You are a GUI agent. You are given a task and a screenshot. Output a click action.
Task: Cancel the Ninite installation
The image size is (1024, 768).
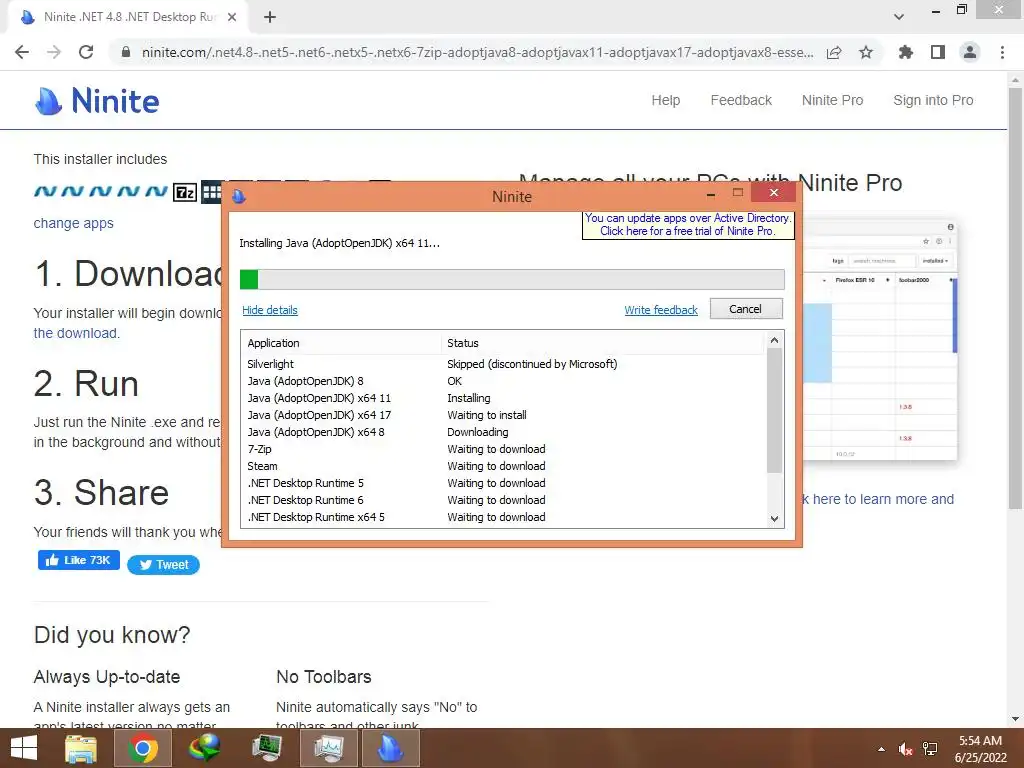[x=746, y=309]
